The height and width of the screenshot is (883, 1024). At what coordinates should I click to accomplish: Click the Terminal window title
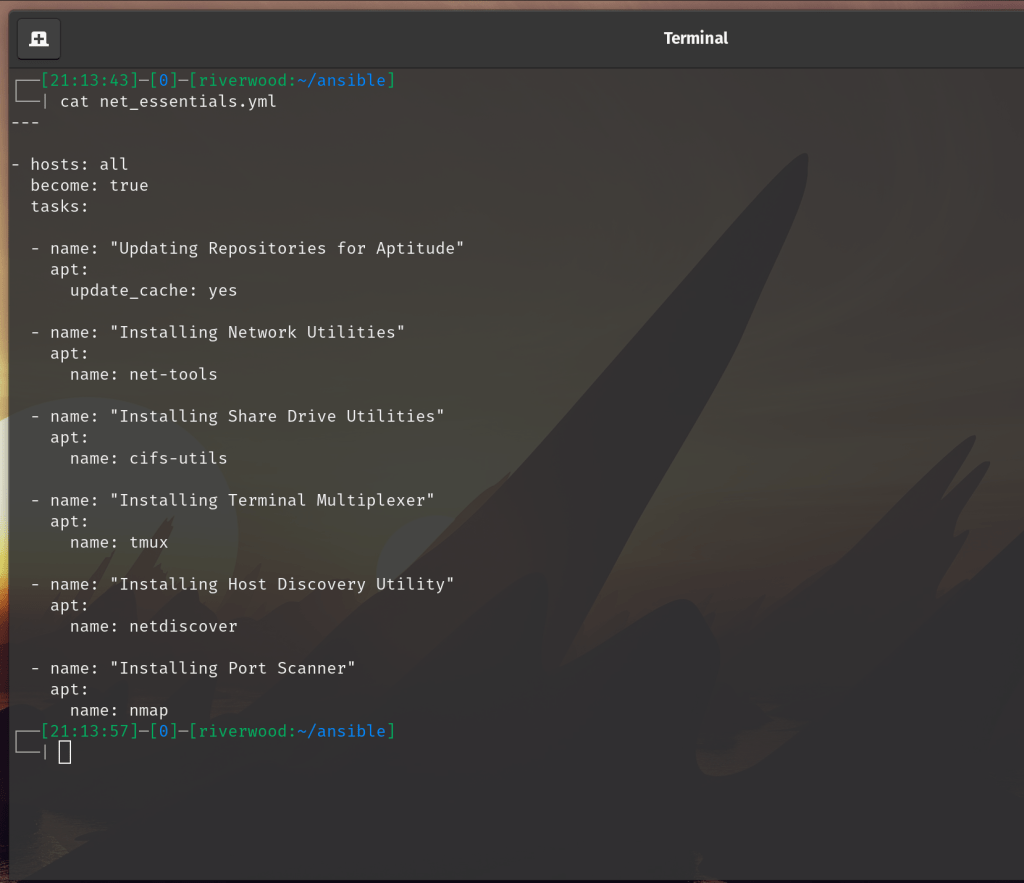coord(696,39)
